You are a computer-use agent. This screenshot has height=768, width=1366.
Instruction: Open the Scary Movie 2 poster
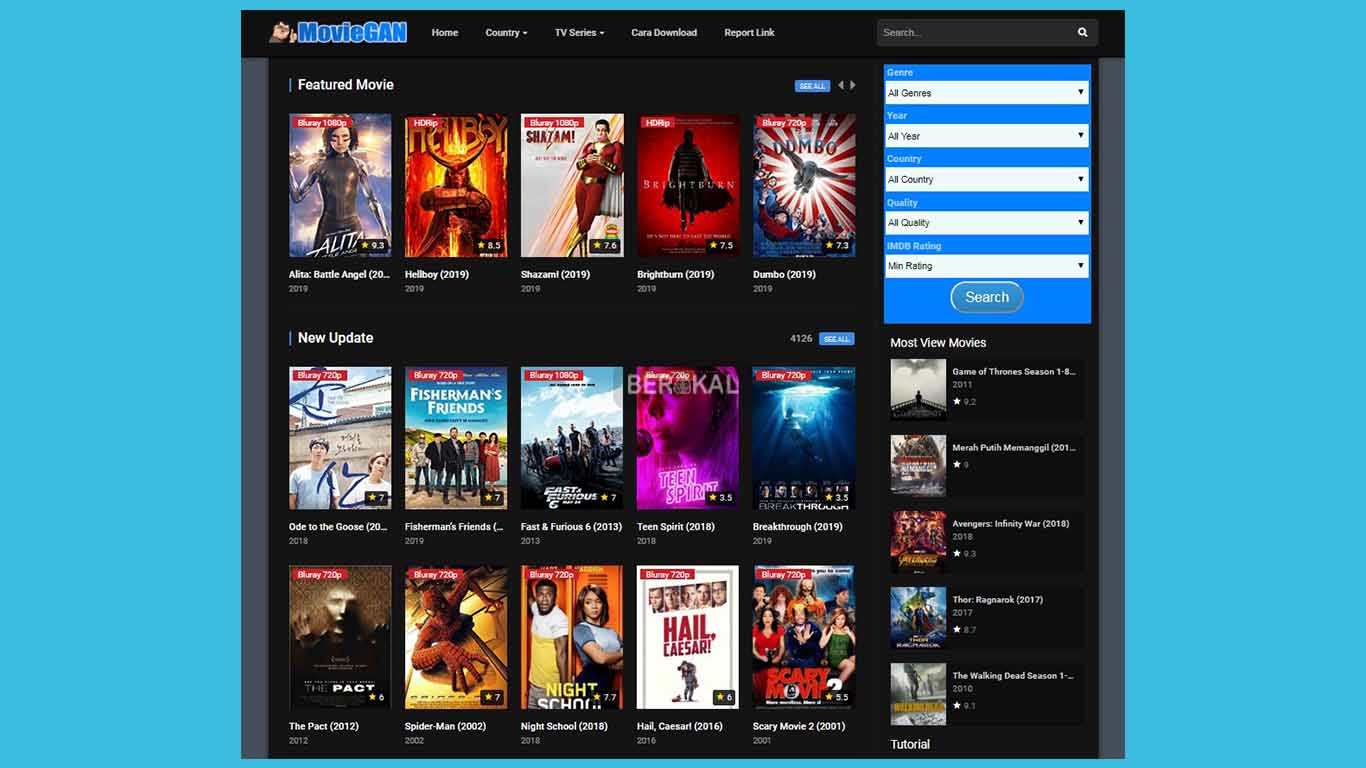click(x=804, y=637)
